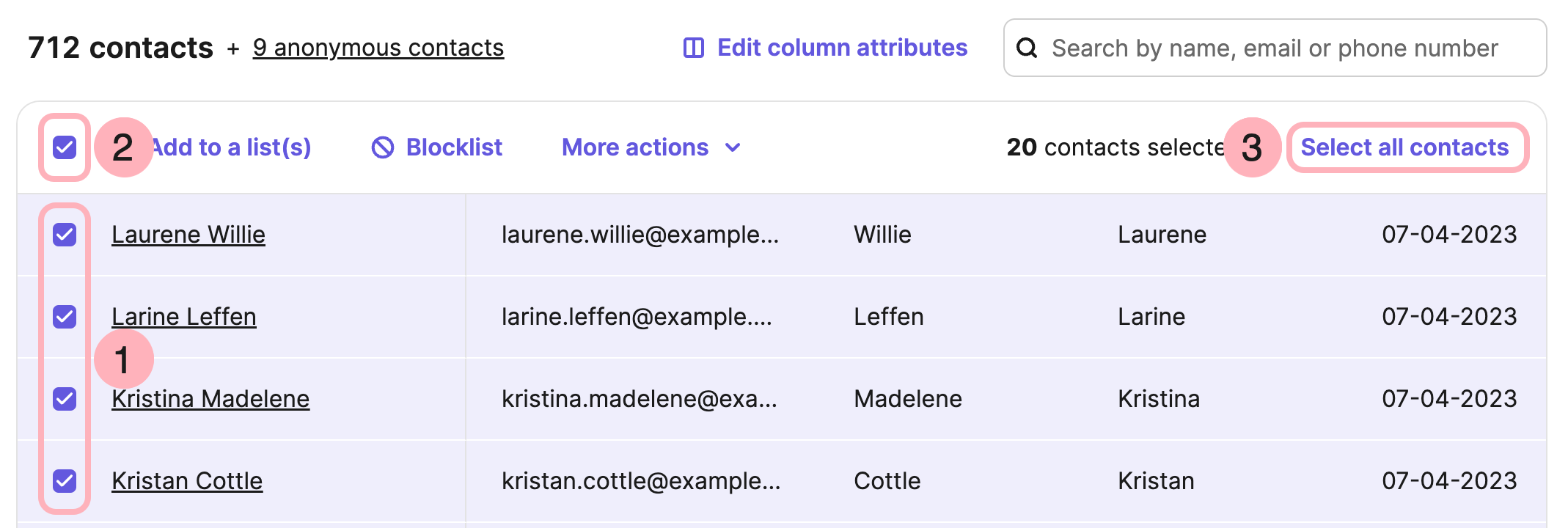Toggle the Kristan Cottle row checkbox
The width and height of the screenshot is (1568, 528).
point(65,481)
